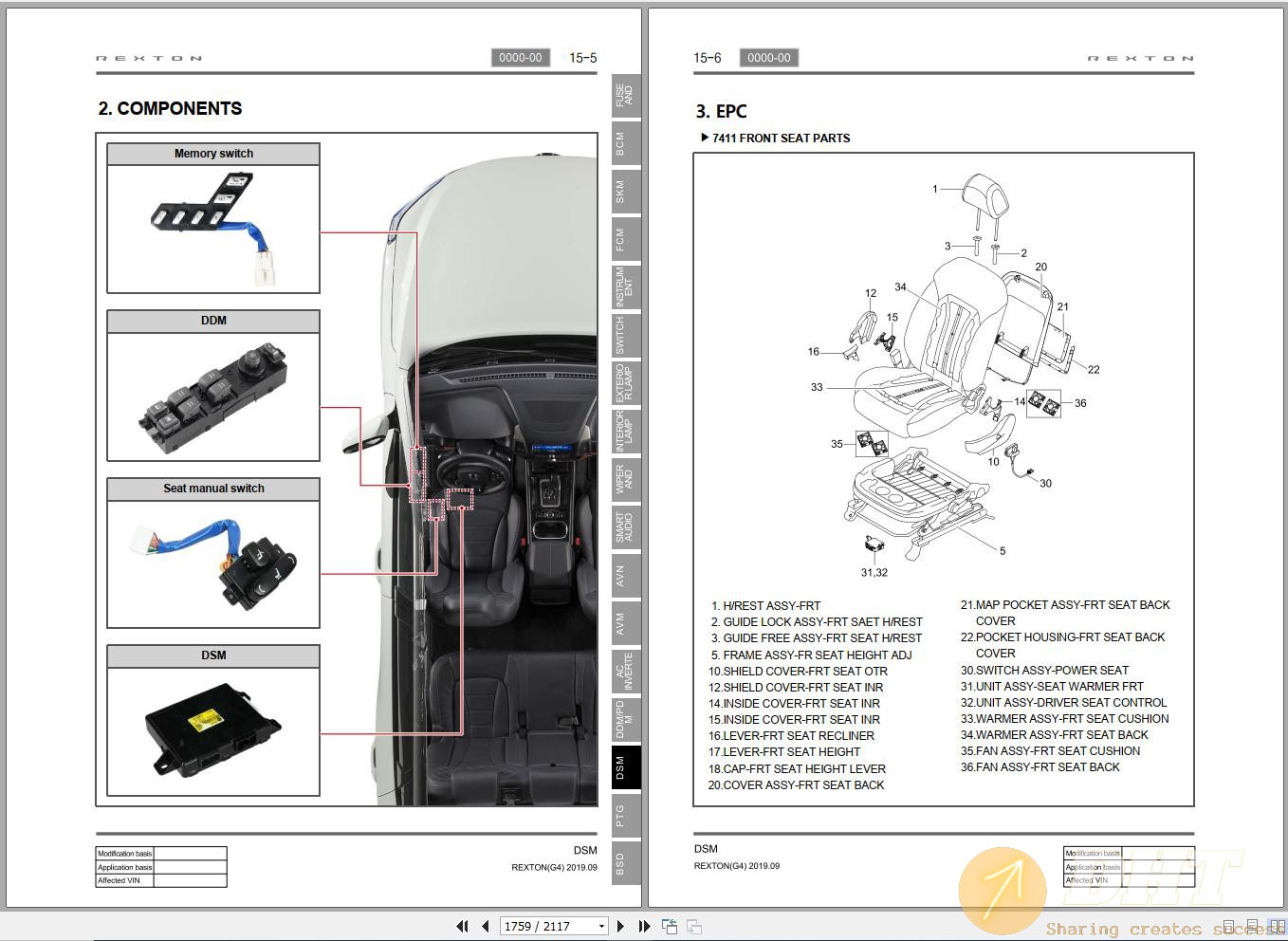Select two-page facing layout icon

click(1277, 927)
